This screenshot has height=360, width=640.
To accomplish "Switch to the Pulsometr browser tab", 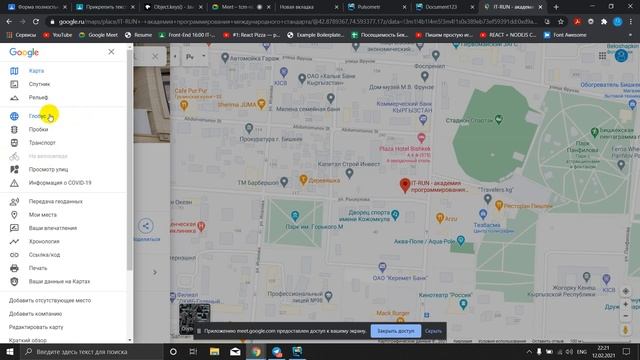I will 376,7.
